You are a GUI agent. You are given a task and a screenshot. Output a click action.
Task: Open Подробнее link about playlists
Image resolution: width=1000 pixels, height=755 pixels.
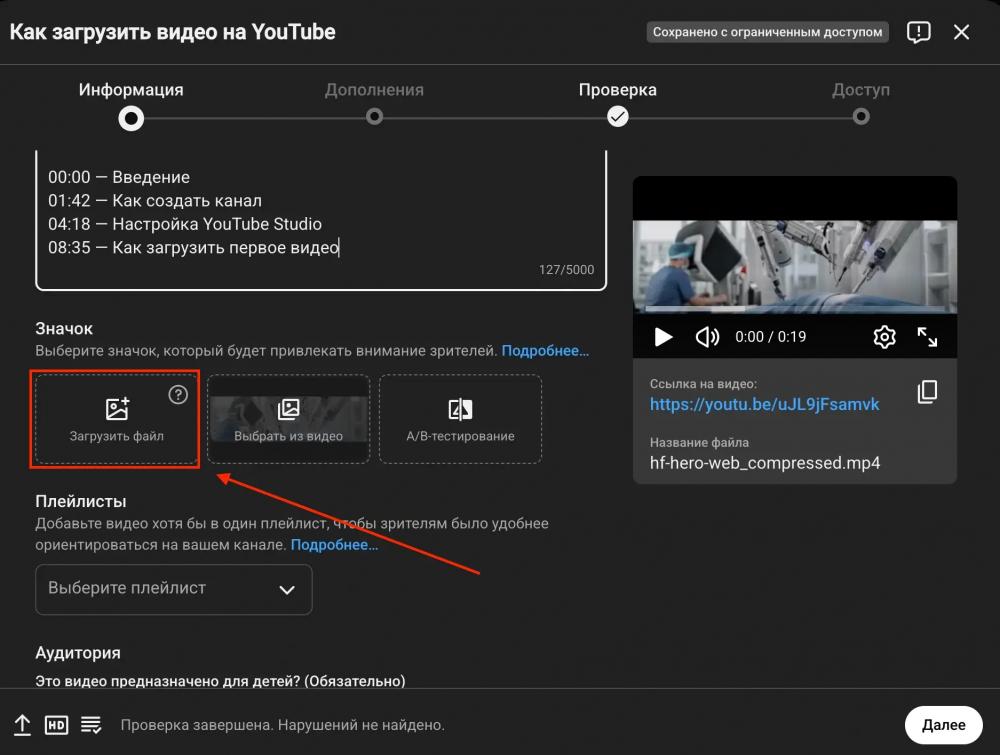point(334,545)
